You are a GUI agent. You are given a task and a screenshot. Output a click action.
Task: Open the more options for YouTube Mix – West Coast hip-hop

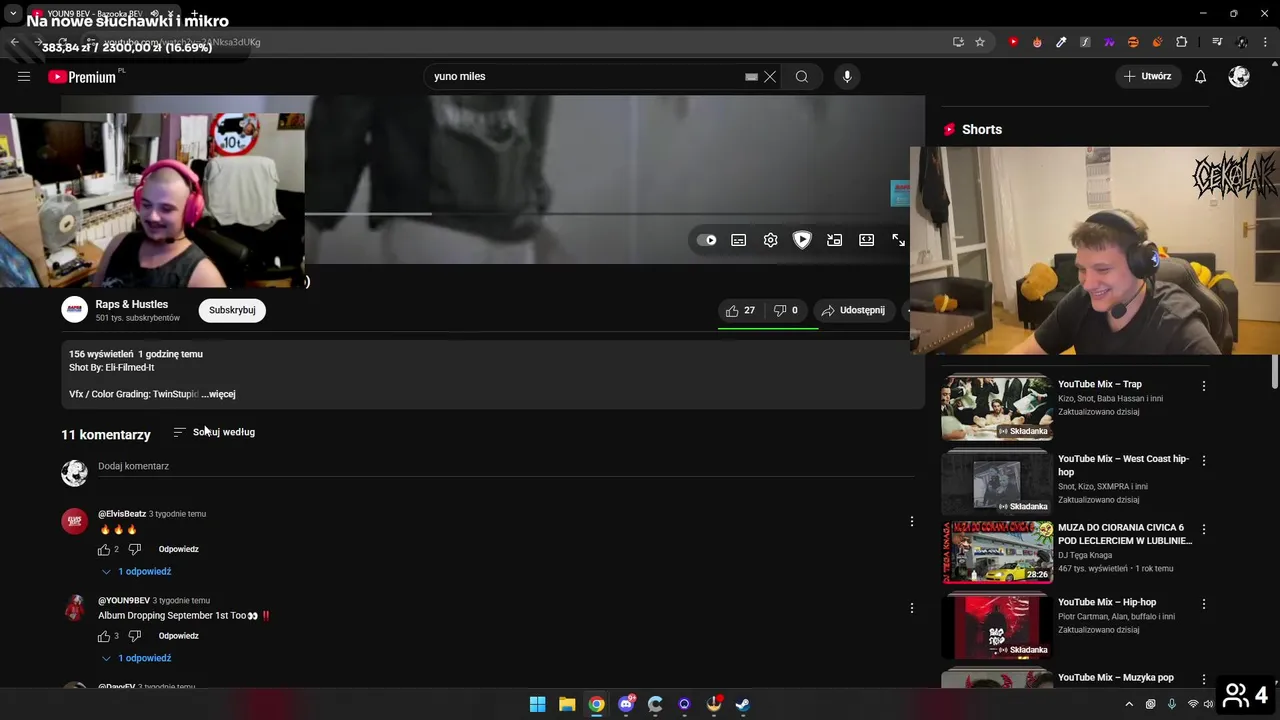pyautogui.click(x=1204, y=461)
